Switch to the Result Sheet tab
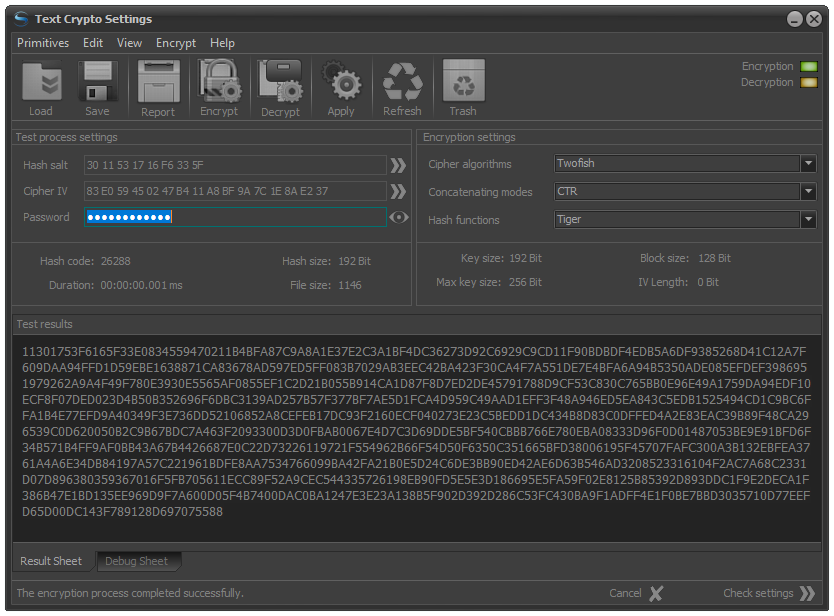Viewport: 834px width, 616px height. point(51,561)
